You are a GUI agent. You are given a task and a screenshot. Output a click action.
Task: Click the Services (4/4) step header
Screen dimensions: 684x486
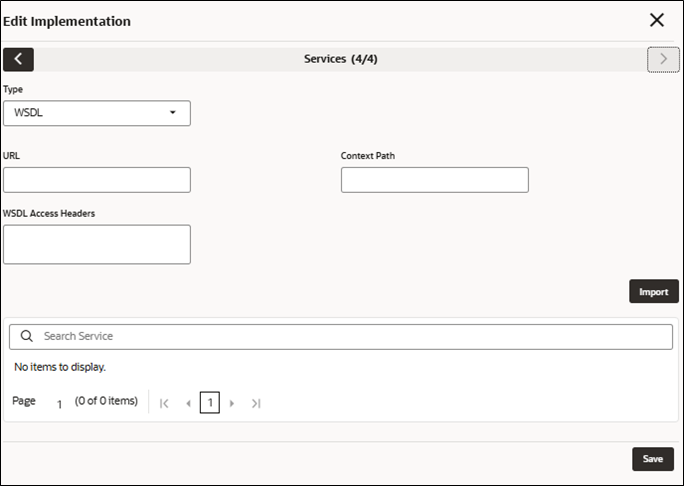coord(341,59)
